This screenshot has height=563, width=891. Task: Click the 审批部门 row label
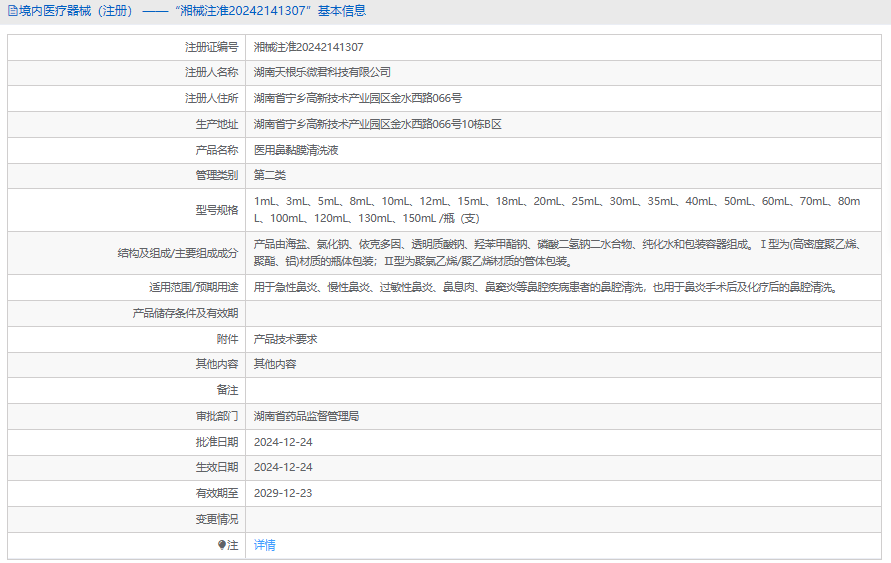click(217, 416)
